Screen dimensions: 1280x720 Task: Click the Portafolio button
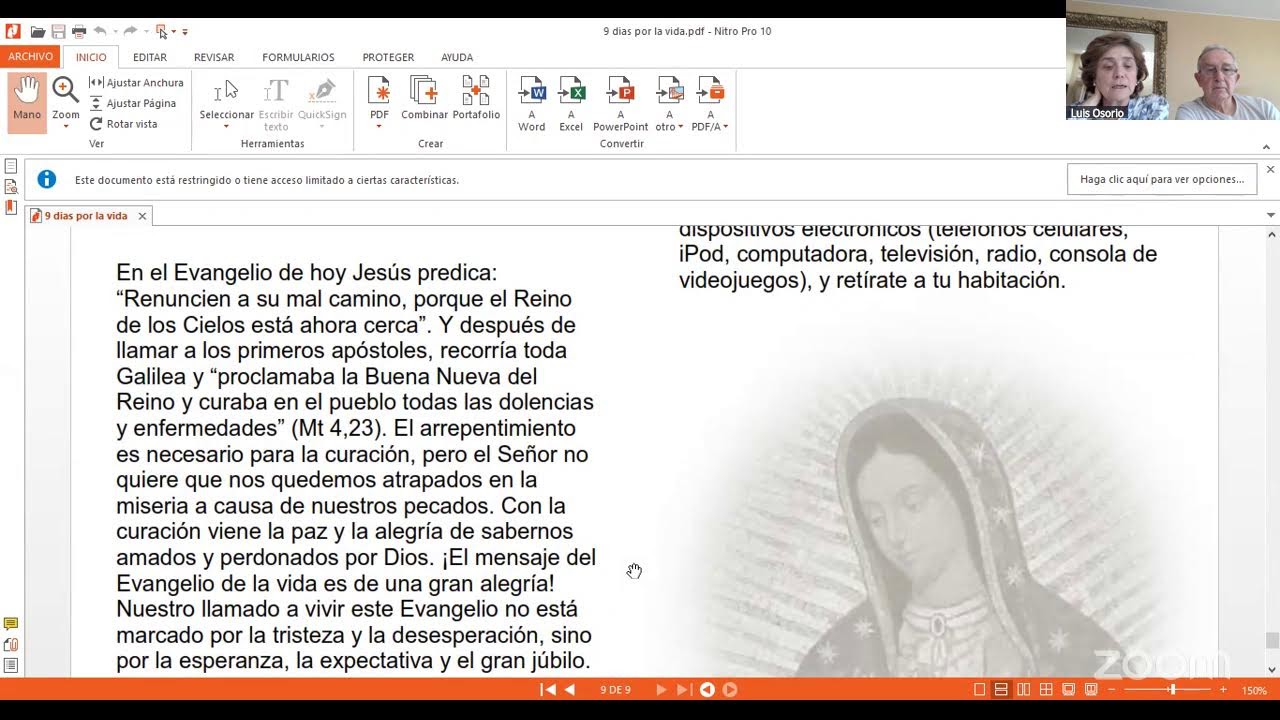[x=476, y=99]
